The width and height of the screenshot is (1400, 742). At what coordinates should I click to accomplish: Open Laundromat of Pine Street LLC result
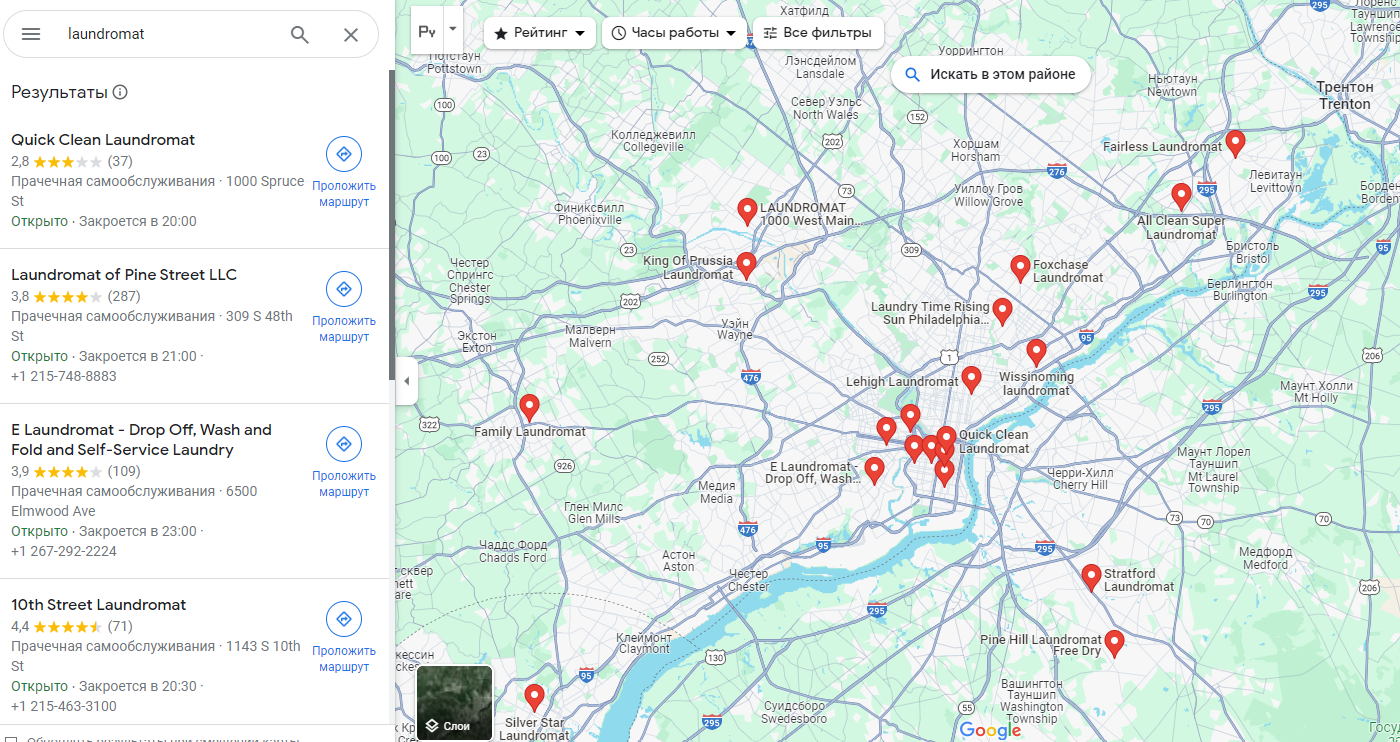[124, 275]
